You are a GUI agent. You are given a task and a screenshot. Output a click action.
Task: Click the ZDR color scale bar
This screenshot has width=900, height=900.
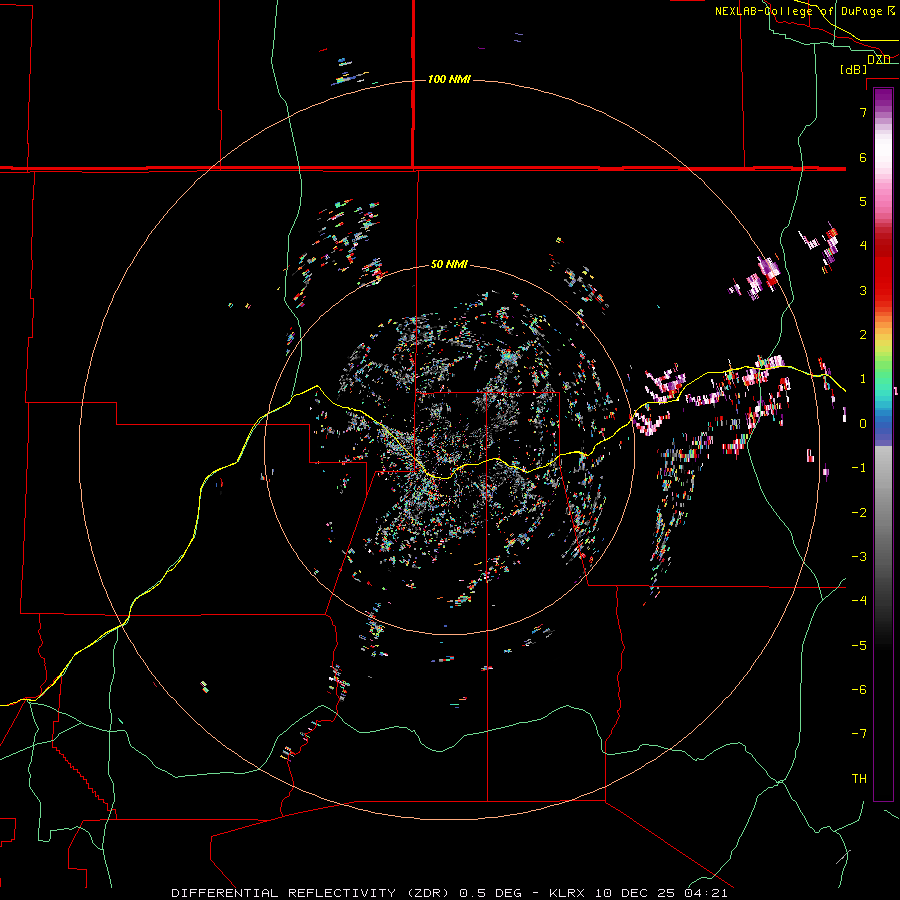point(883,444)
